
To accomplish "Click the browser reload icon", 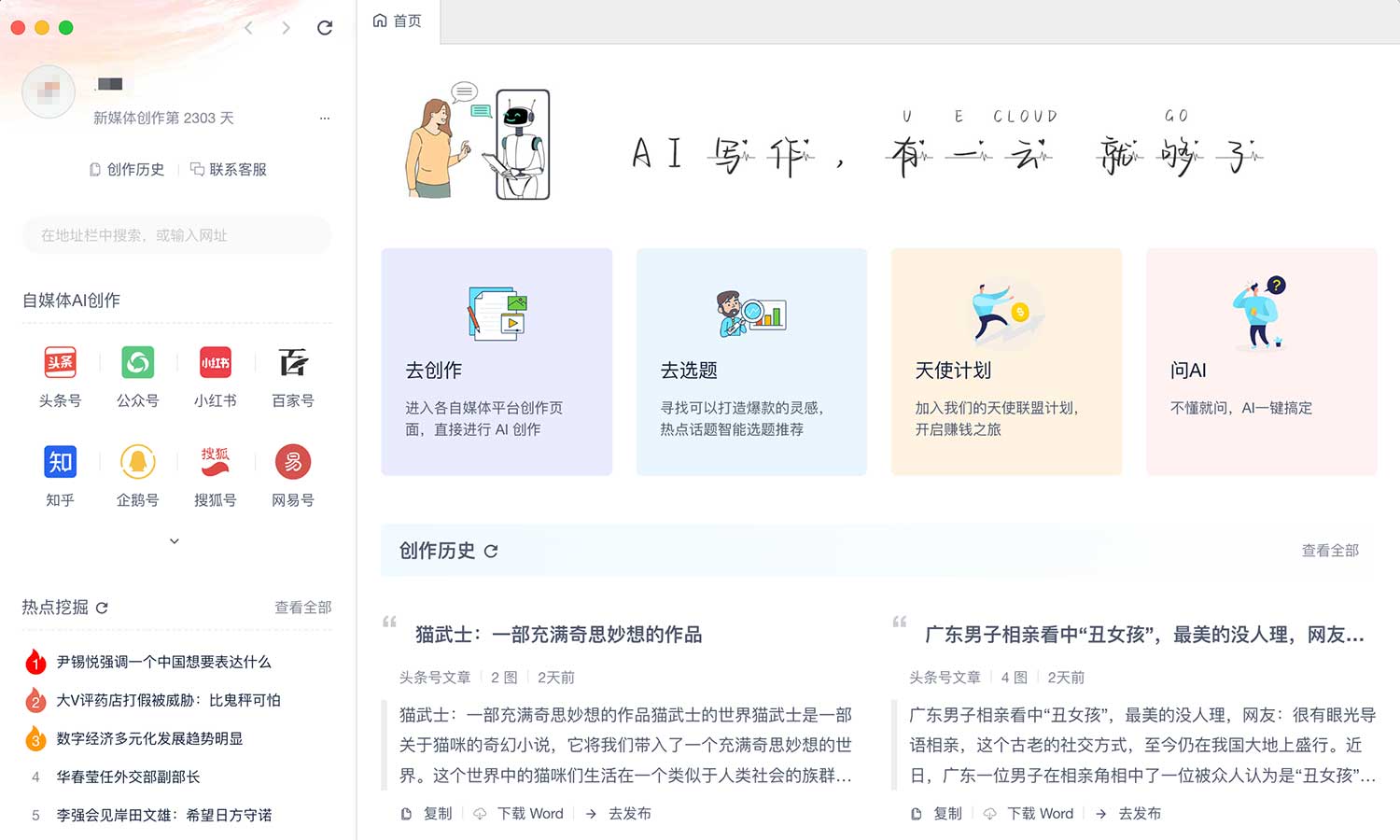I will click(325, 28).
